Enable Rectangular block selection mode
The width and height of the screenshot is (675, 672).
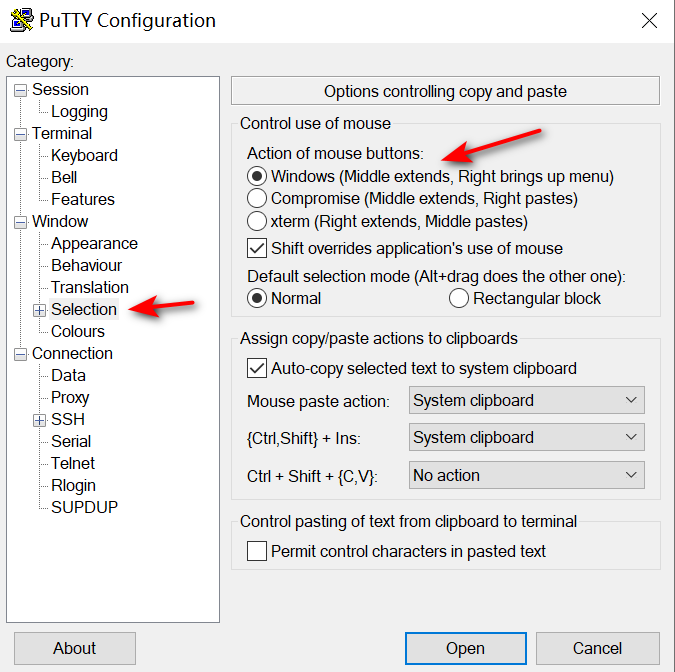click(x=459, y=298)
